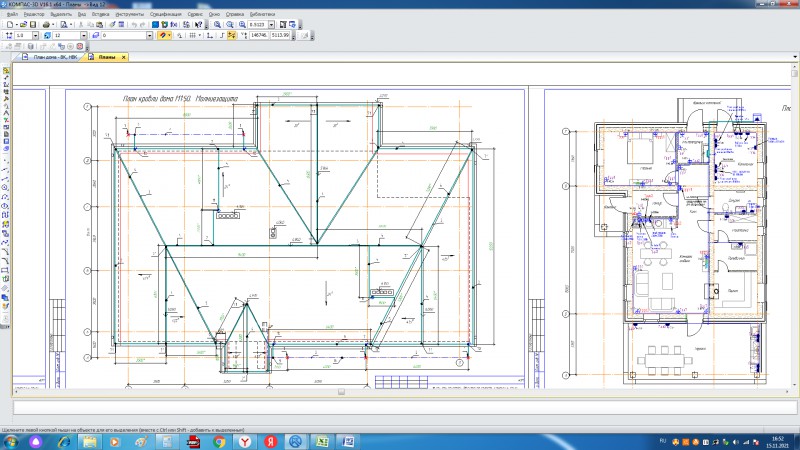
Task: Toggle global snaps button
Action: 163,35
